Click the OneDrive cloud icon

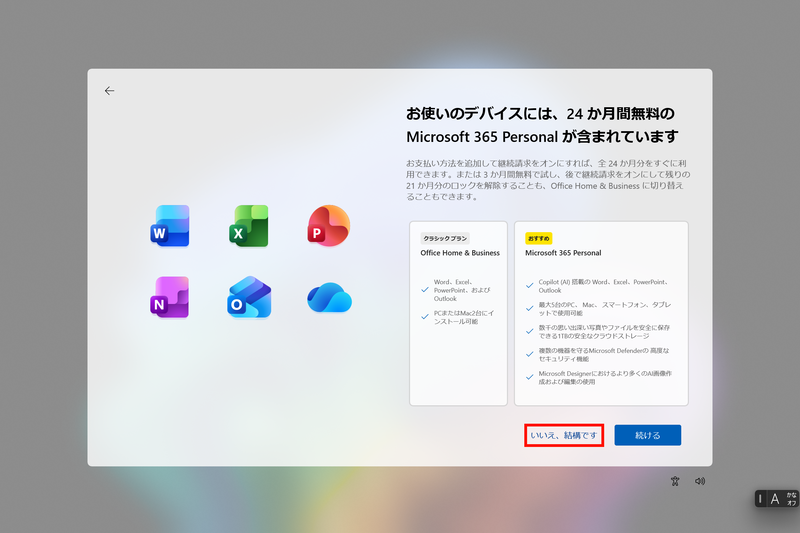click(329, 297)
